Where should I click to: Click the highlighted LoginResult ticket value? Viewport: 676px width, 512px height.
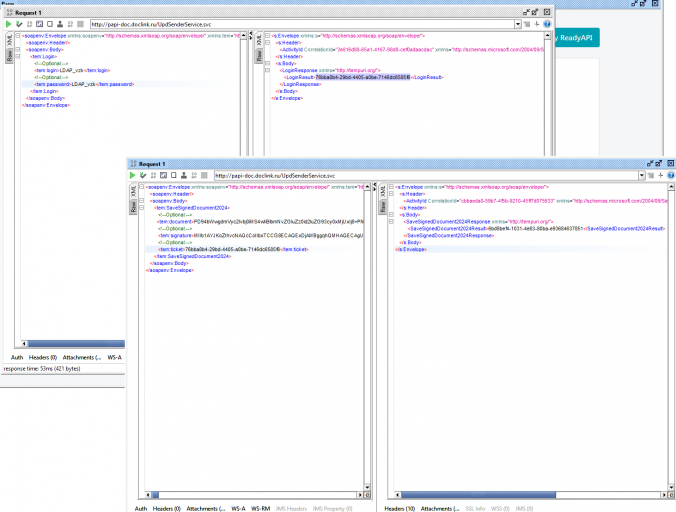point(363,77)
